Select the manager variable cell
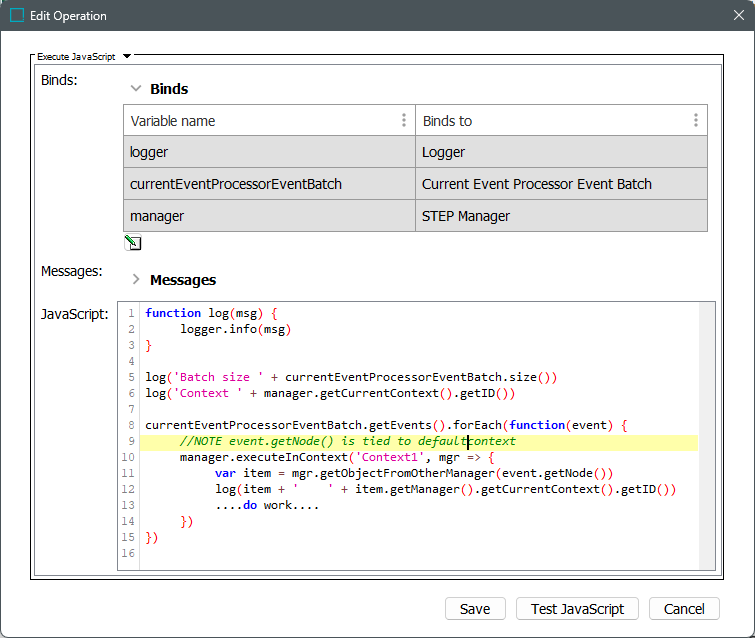This screenshot has height=638, width=755. [x=269, y=215]
